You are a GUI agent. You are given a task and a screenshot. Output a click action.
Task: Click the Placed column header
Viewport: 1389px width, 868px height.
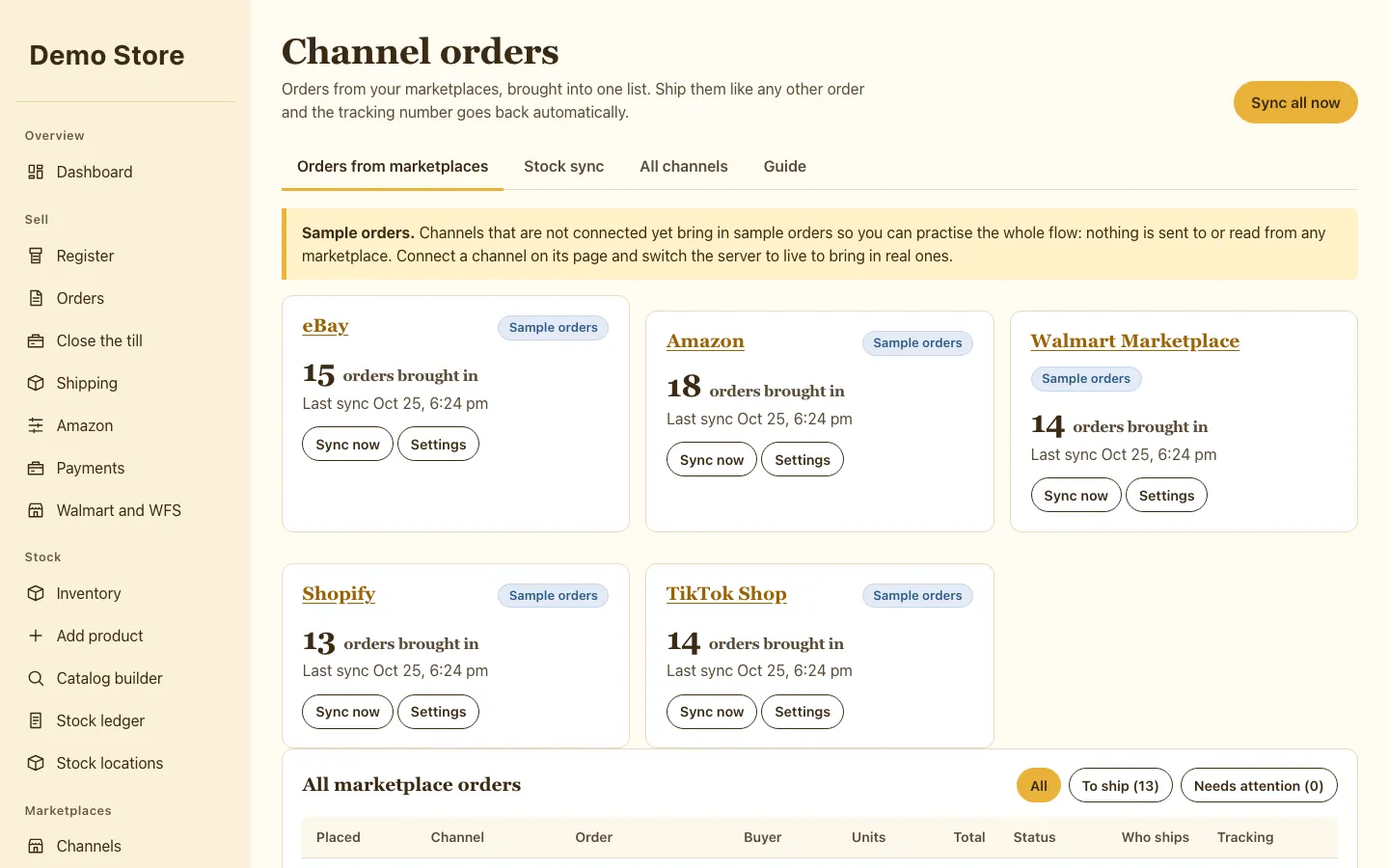[339, 837]
